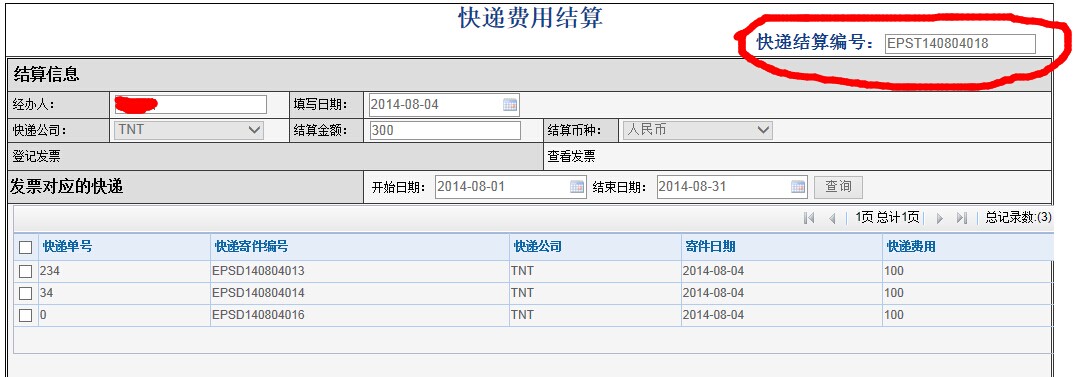Click the 登记发票 link

pyautogui.click(x=36, y=156)
